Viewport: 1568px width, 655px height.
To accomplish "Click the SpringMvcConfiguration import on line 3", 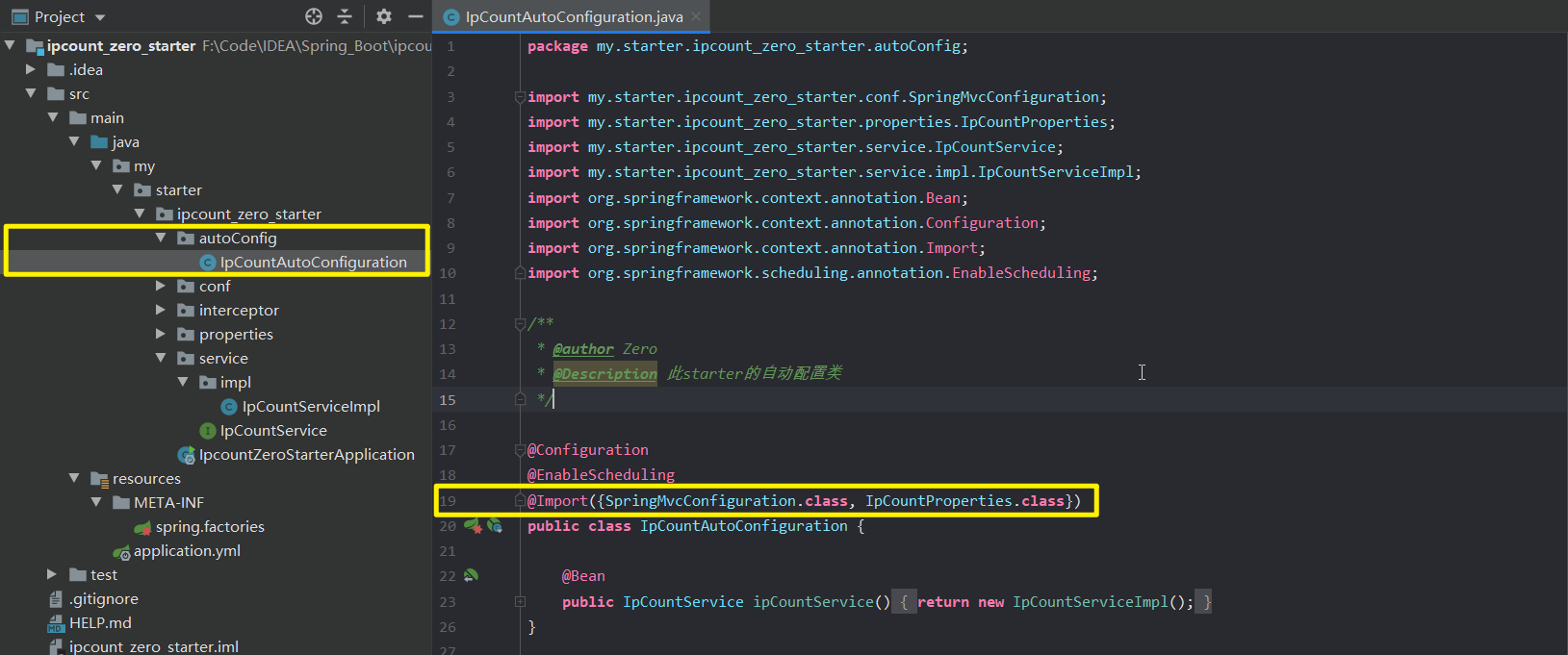I will (817, 97).
